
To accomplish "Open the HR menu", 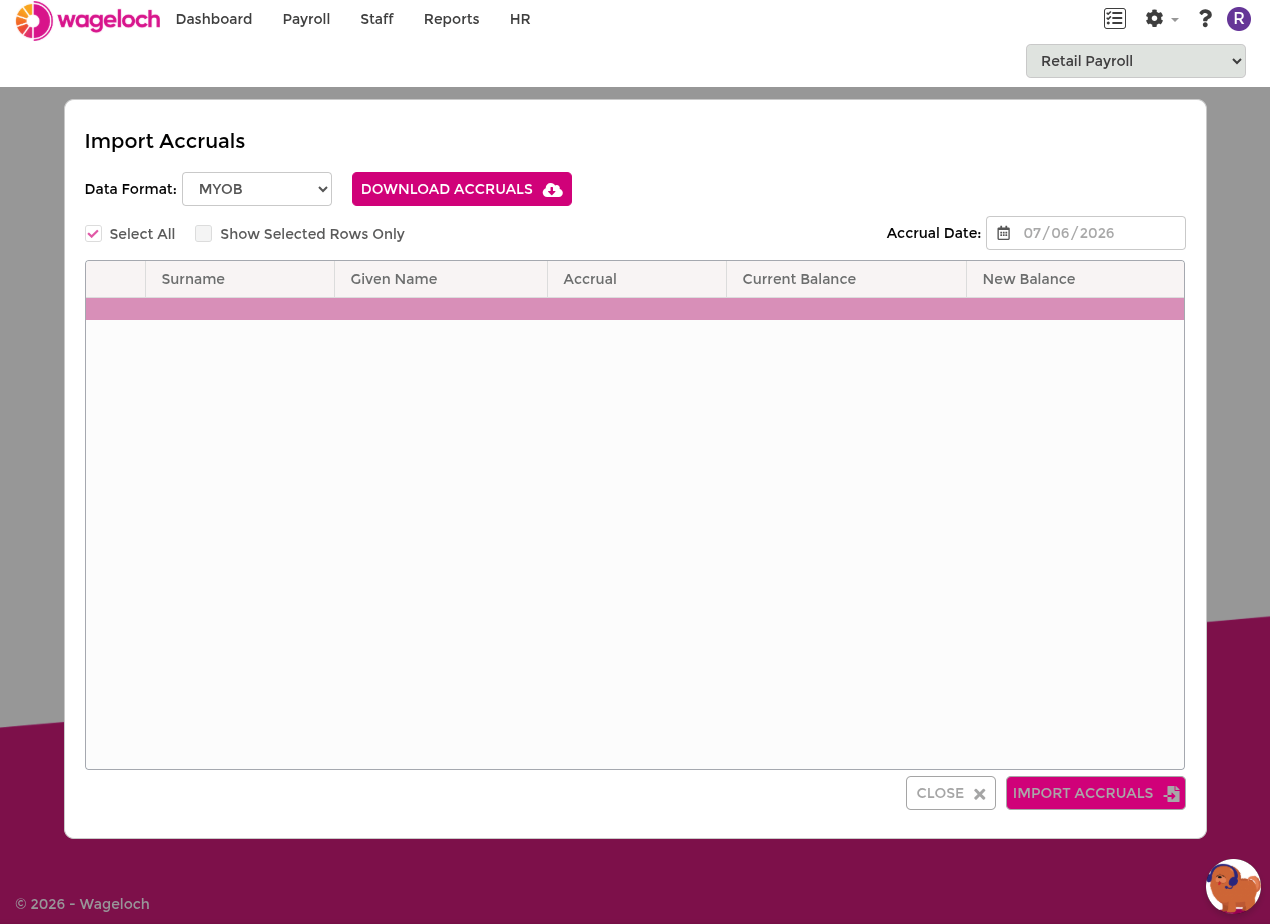I will pyautogui.click(x=520, y=19).
